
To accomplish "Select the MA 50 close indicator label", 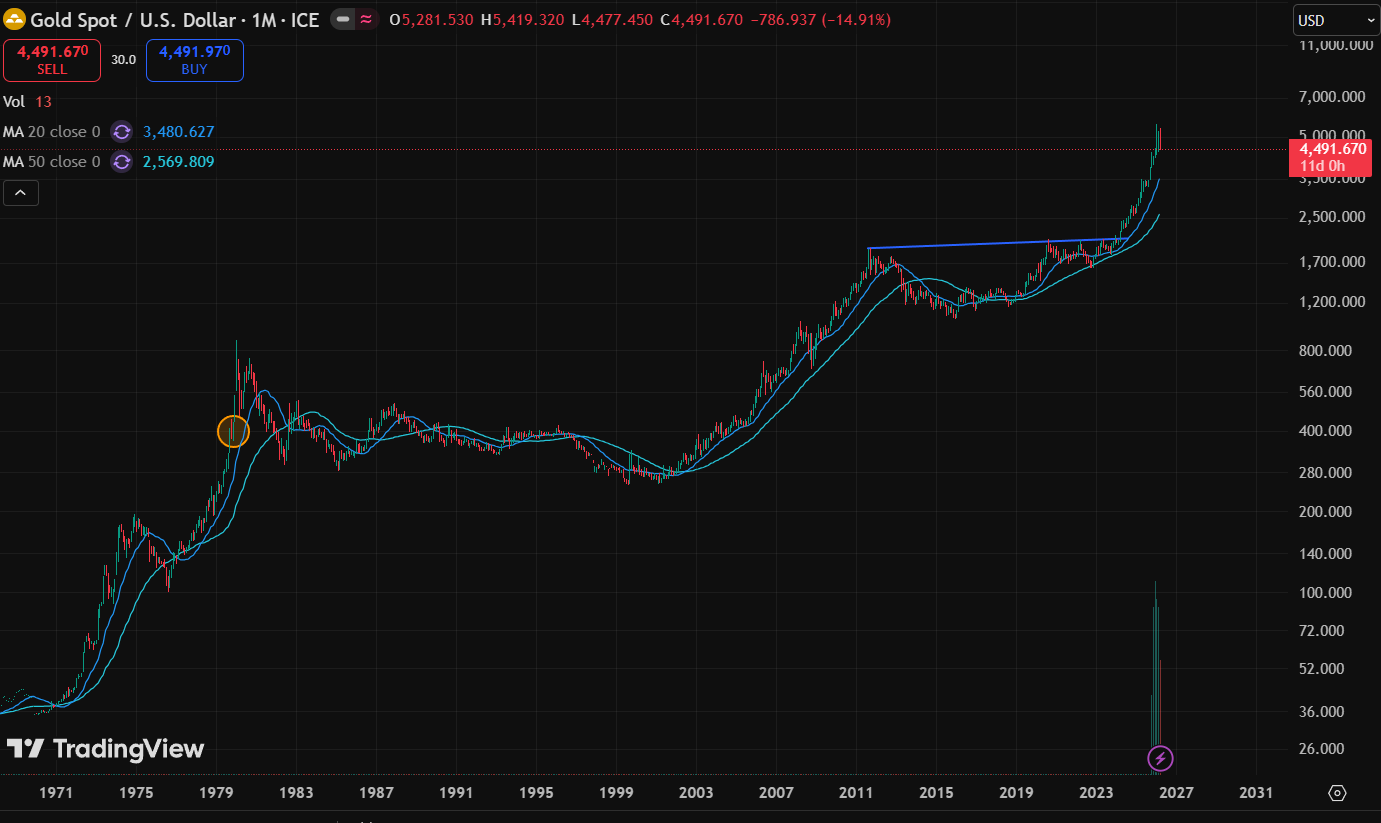I will (51, 162).
